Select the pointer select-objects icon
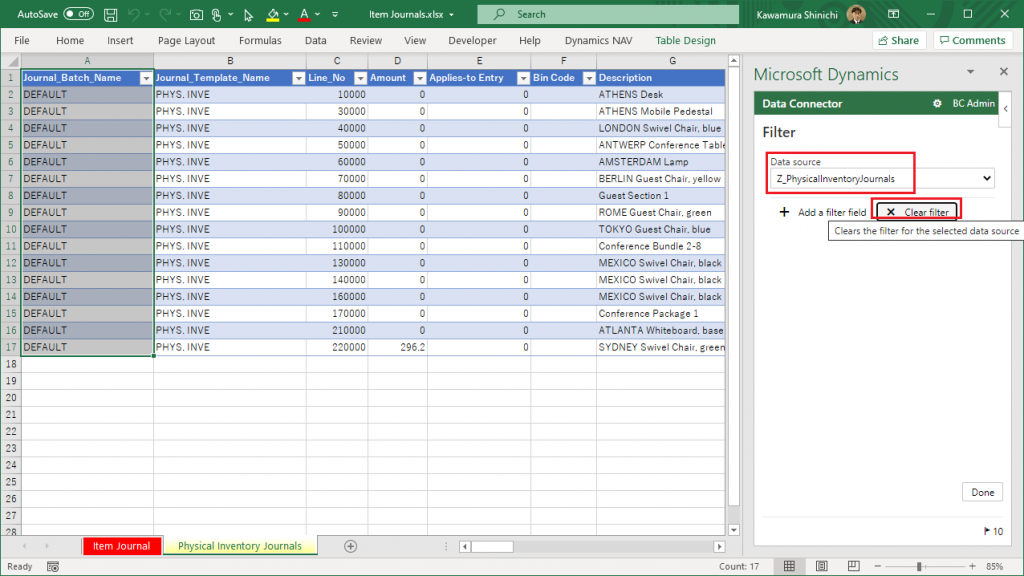 pyautogui.click(x=248, y=14)
